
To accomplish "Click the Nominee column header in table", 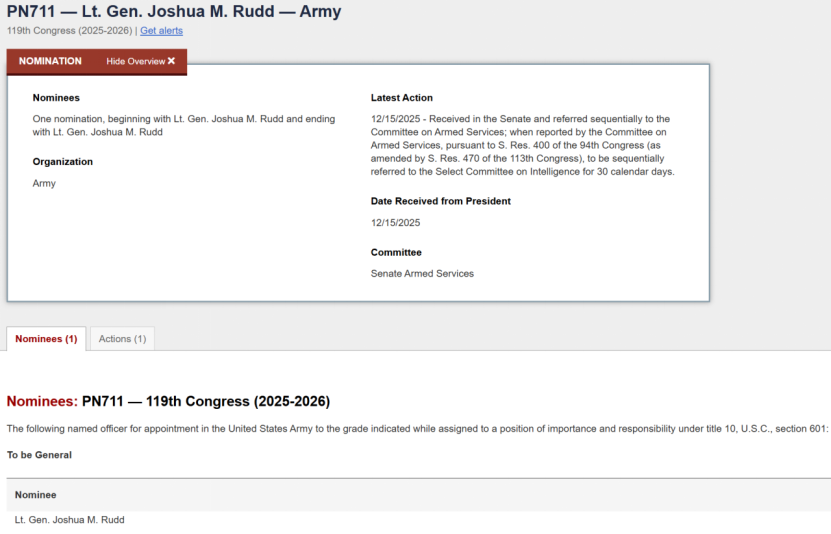I will [x=35, y=495].
